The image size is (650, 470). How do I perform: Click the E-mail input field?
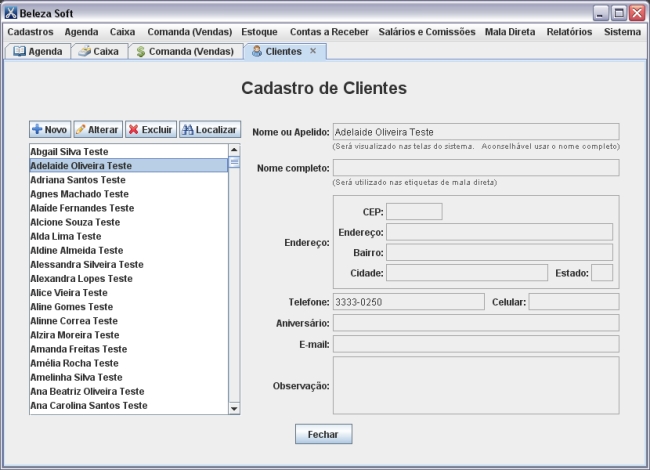pos(476,344)
